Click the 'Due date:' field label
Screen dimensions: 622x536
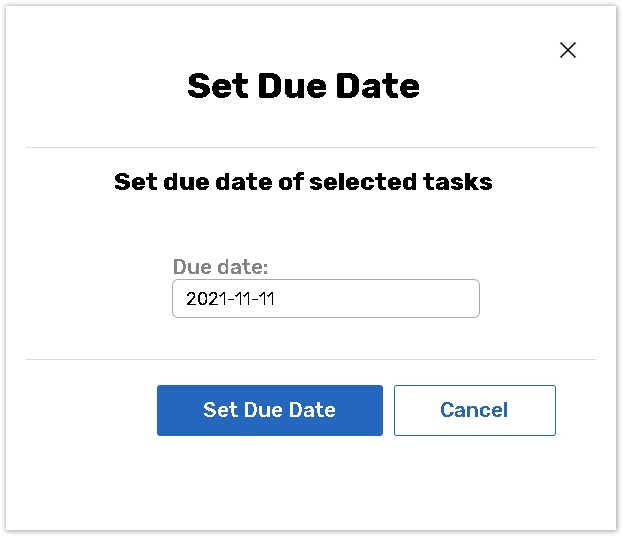220,267
